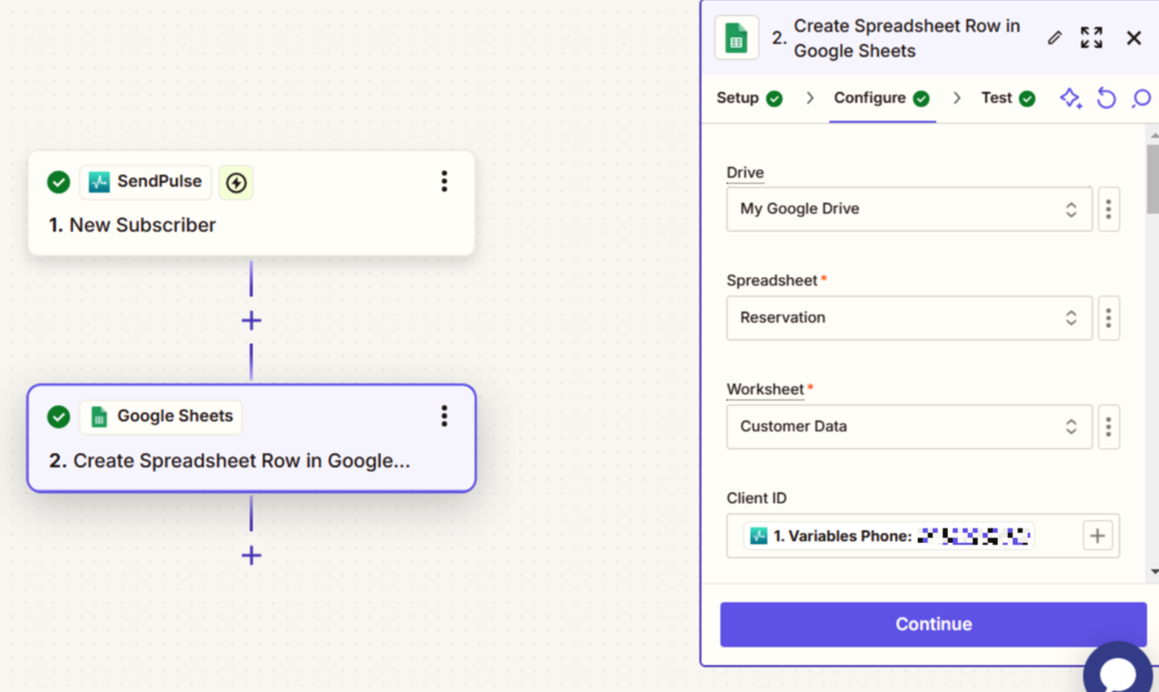This screenshot has height=692, width=1159.
Task: Select the Google Sheets app badge on step 2
Action: 161,417
